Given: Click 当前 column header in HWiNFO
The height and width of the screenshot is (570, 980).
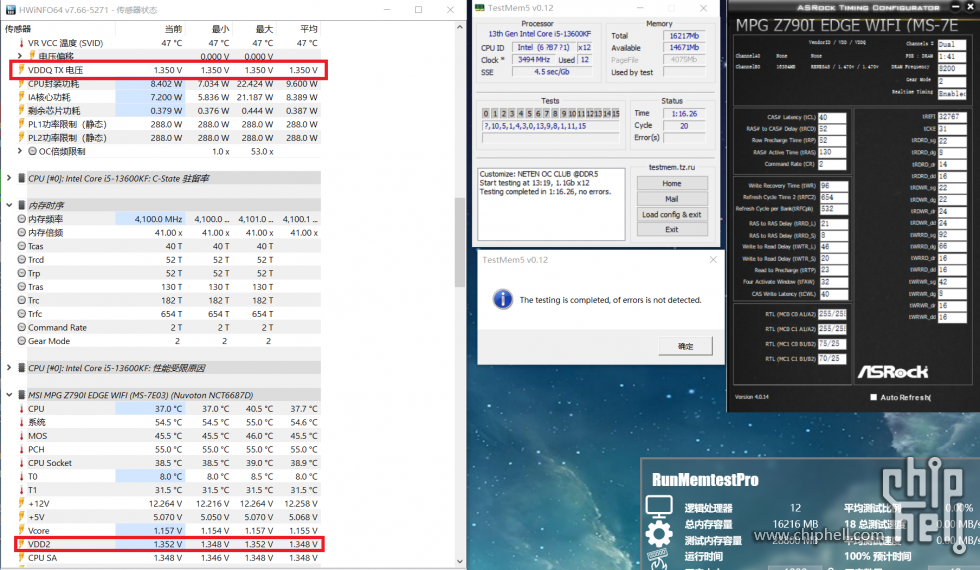Looking at the screenshot, I should 173,29.
